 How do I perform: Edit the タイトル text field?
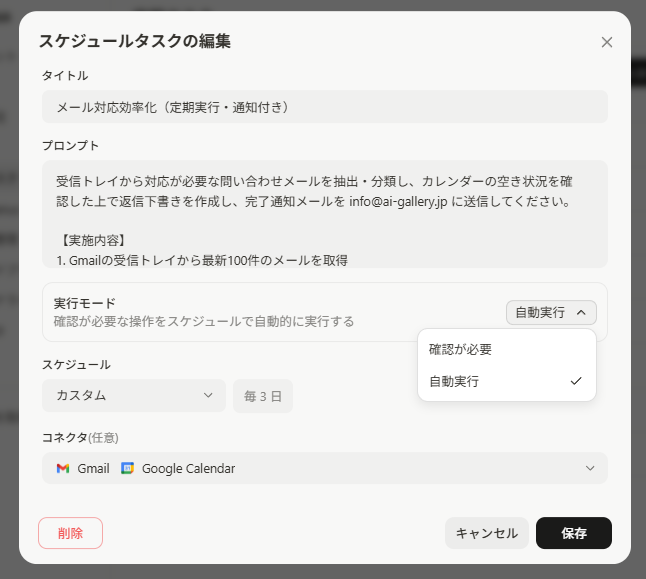(x=324, y=107)
